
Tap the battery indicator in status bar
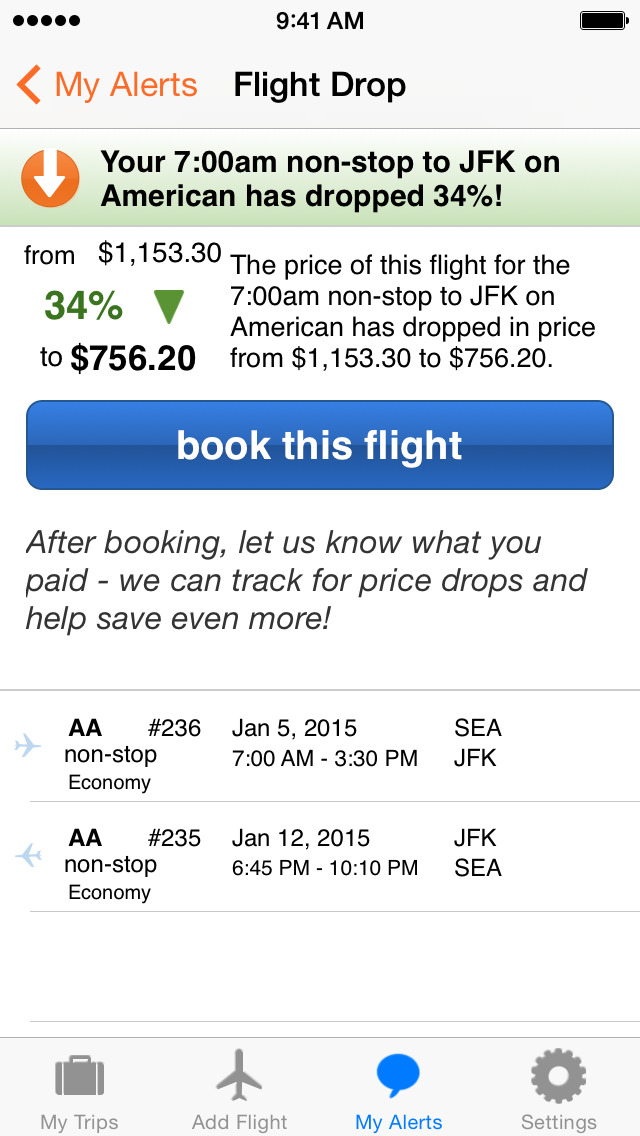tap(602, 20)
